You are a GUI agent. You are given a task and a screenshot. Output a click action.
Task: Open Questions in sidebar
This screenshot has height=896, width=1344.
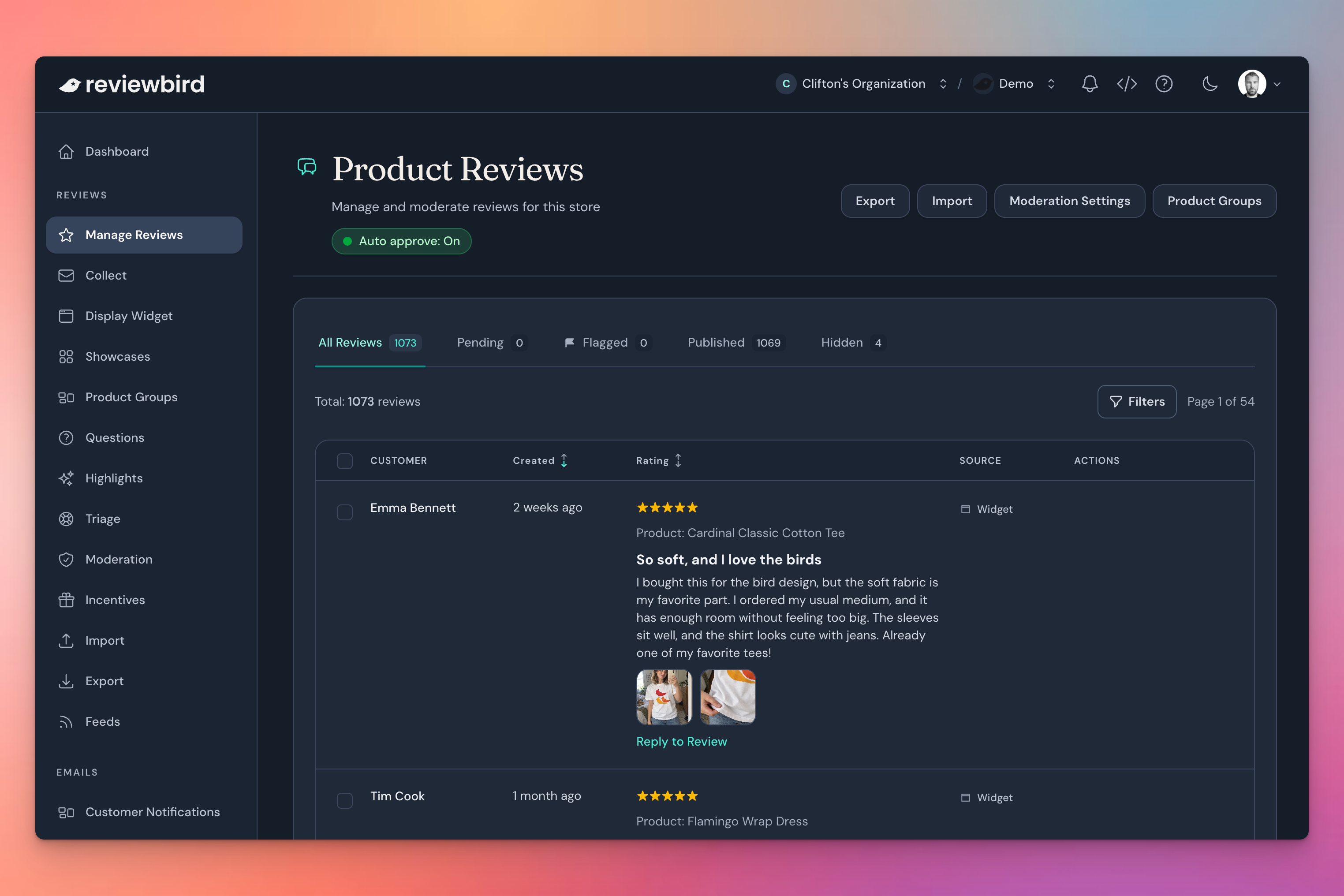(x=144, y=438)
